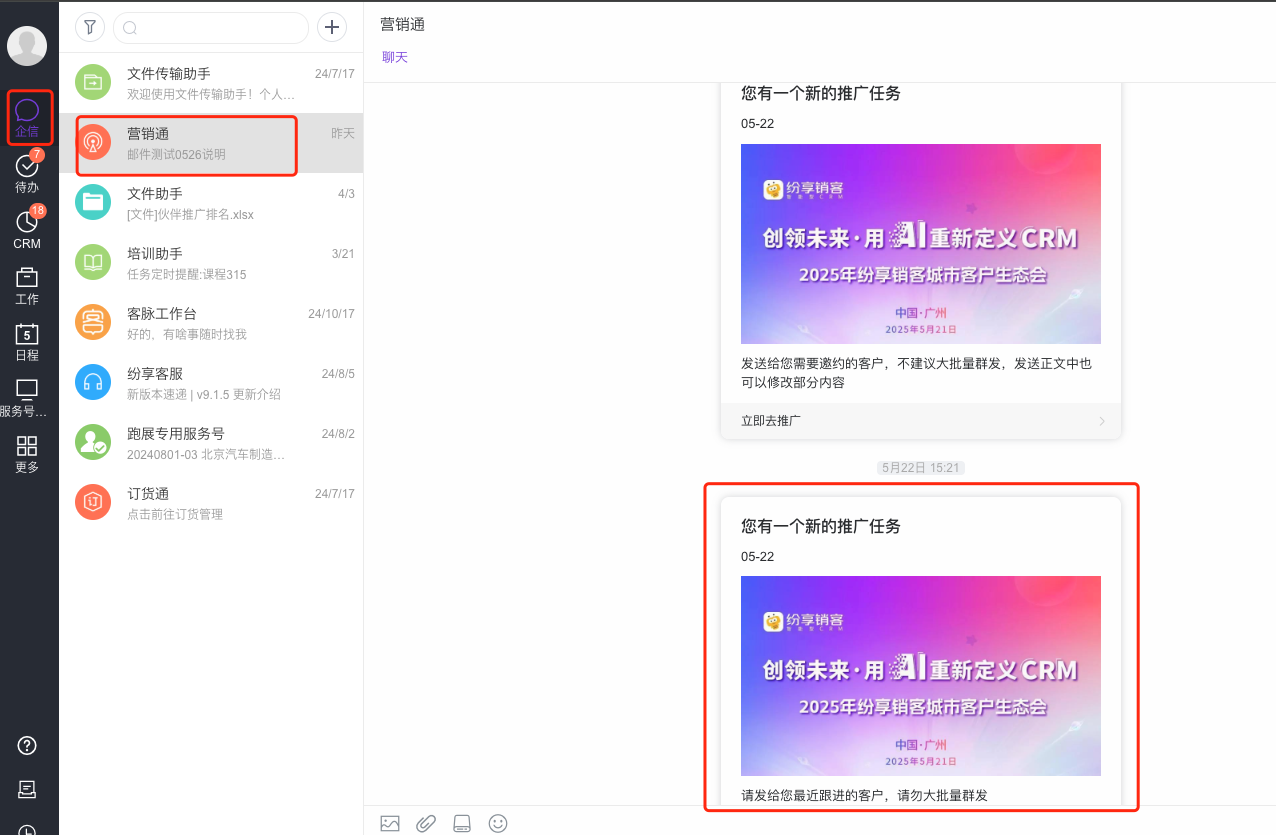The height and width of the screenshot is (835, 1276).
Task: Open the inbox tray icon in sidebar
Action: [x=27, y=790]
